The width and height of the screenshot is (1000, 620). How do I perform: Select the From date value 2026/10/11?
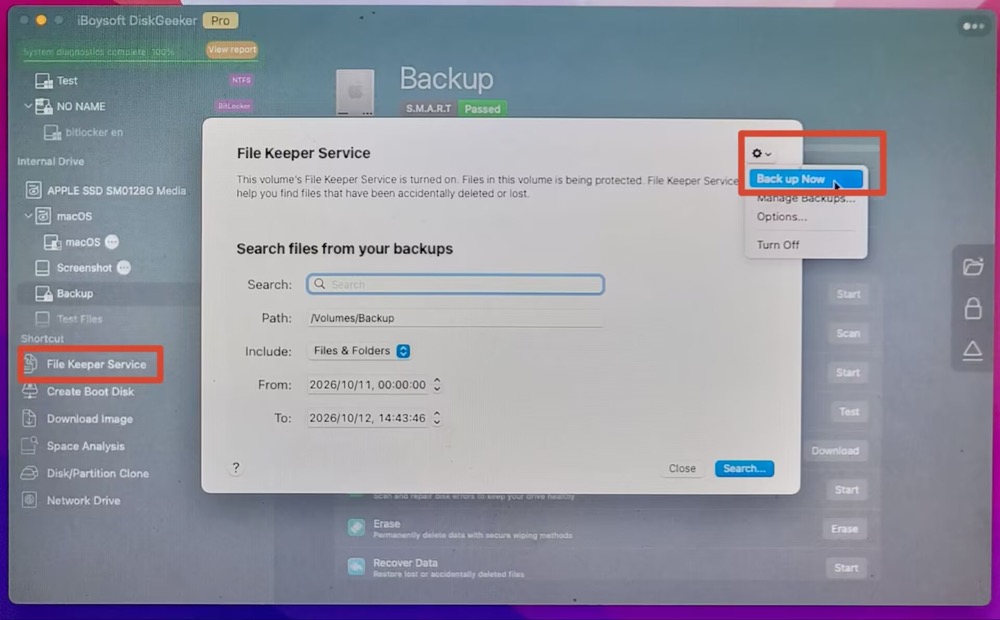tap(367, 385)
